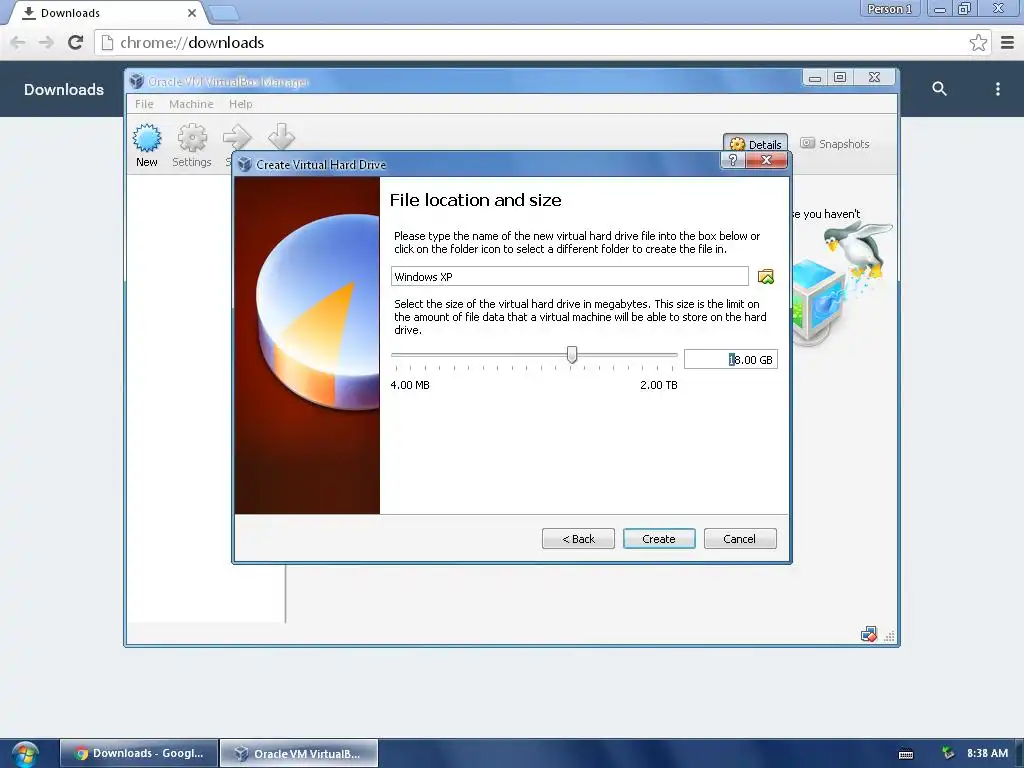Open the Help menu in VirtualBox Manager
Image resolution: width=1024 pixels, height=768 pixels.
coord(240,104)
